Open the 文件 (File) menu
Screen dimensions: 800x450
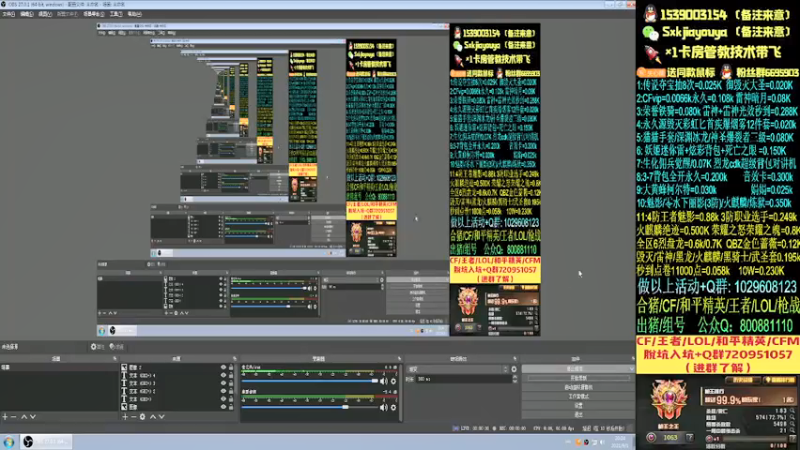pos(9,14)
